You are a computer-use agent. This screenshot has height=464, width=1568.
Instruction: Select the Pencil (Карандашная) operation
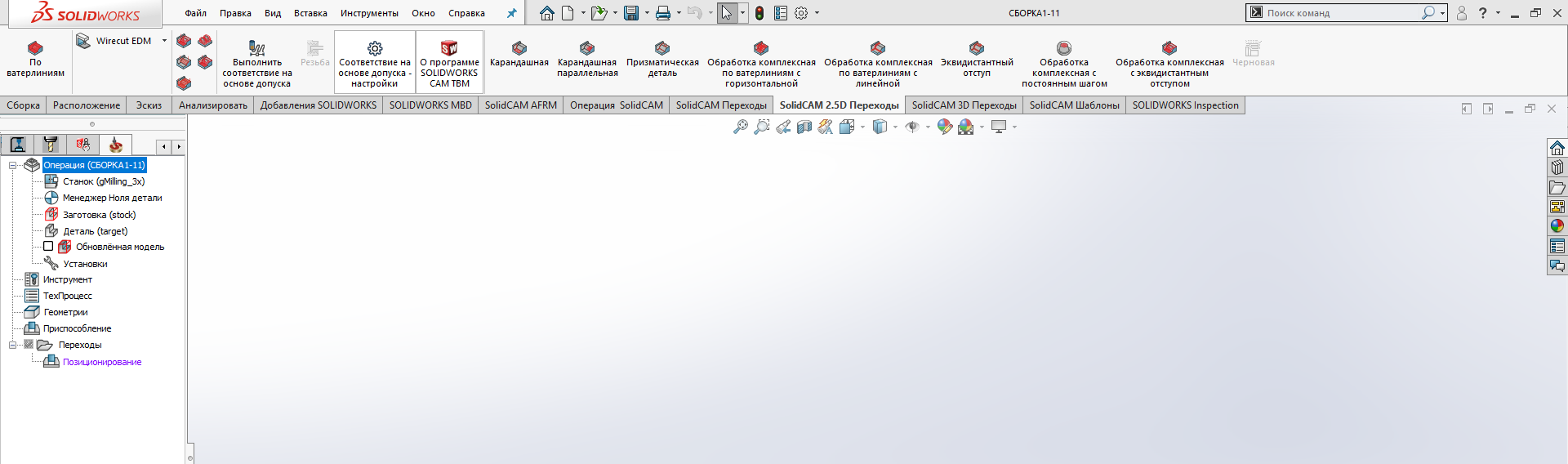tap(519, 55)
